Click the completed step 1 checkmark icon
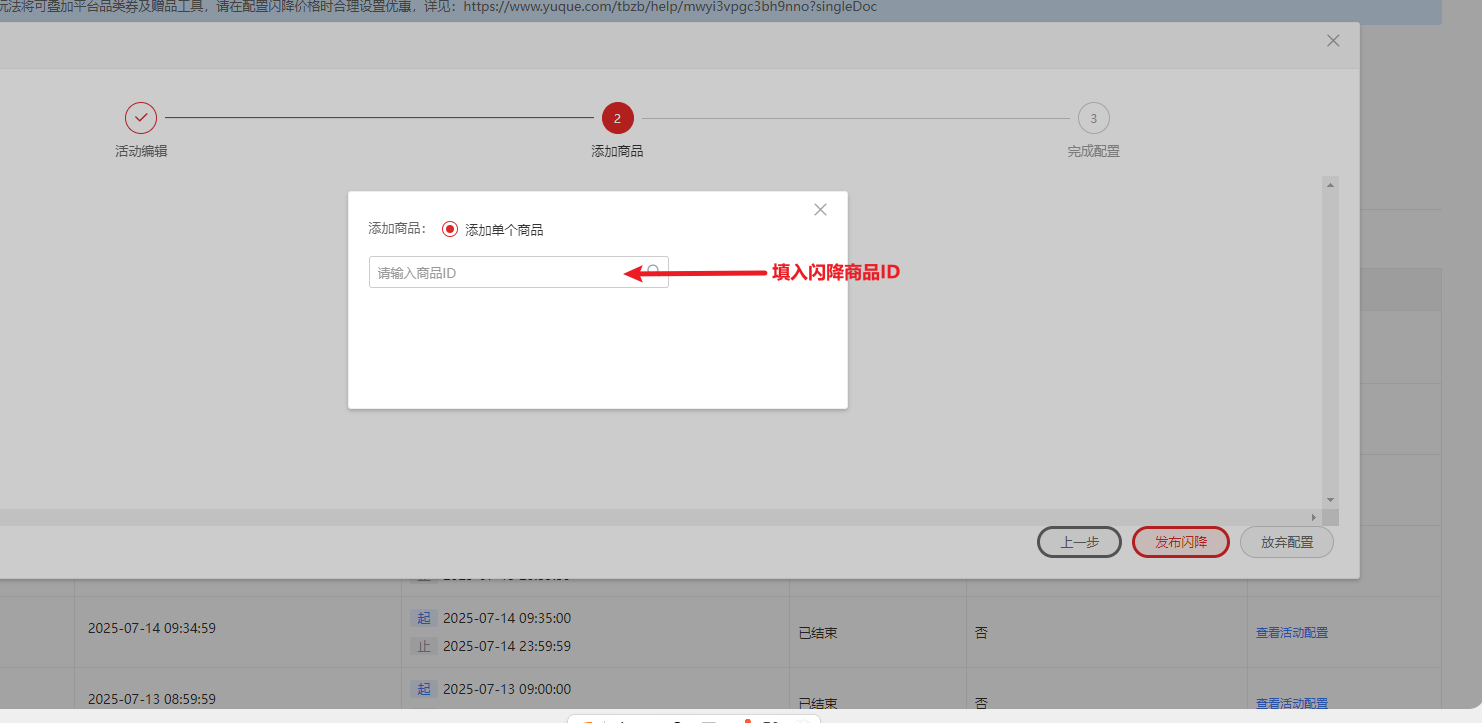The height and width of the screenshot is (723, 1482). [x=141, y=118]
